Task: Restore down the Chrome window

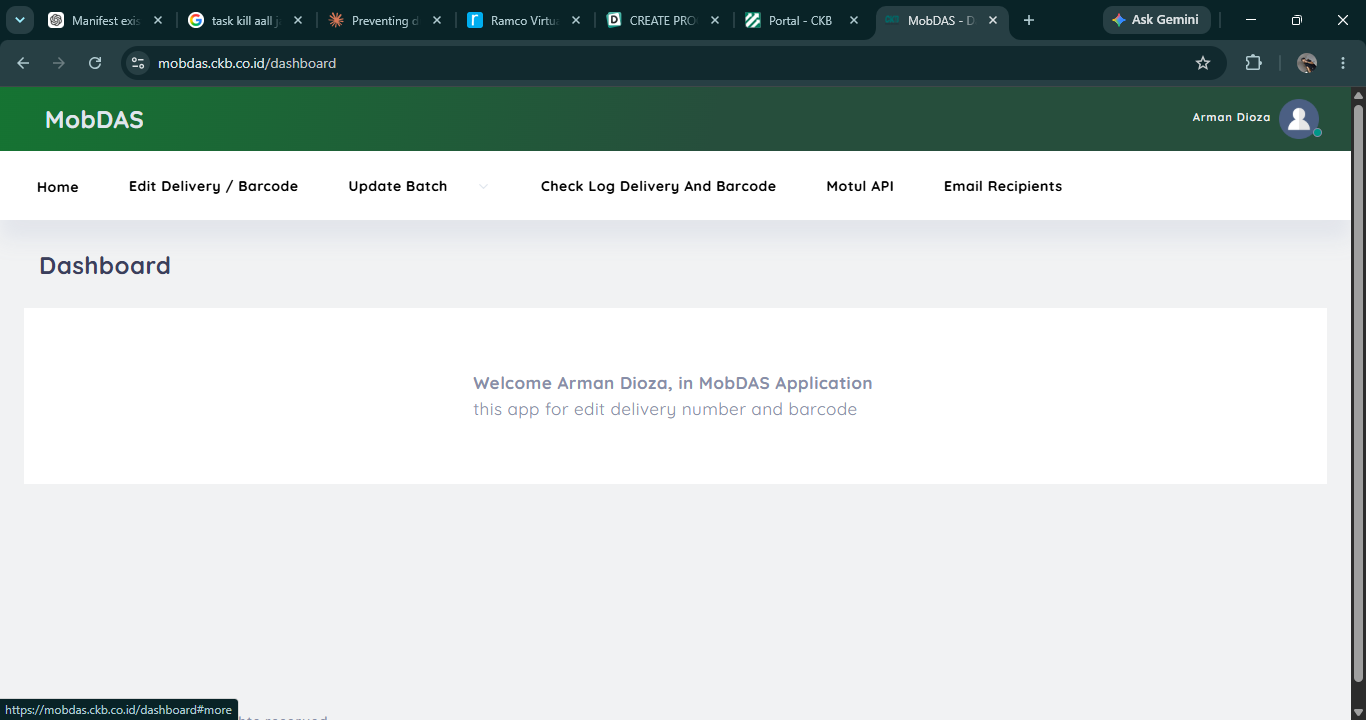Action: coord(1297,20)
